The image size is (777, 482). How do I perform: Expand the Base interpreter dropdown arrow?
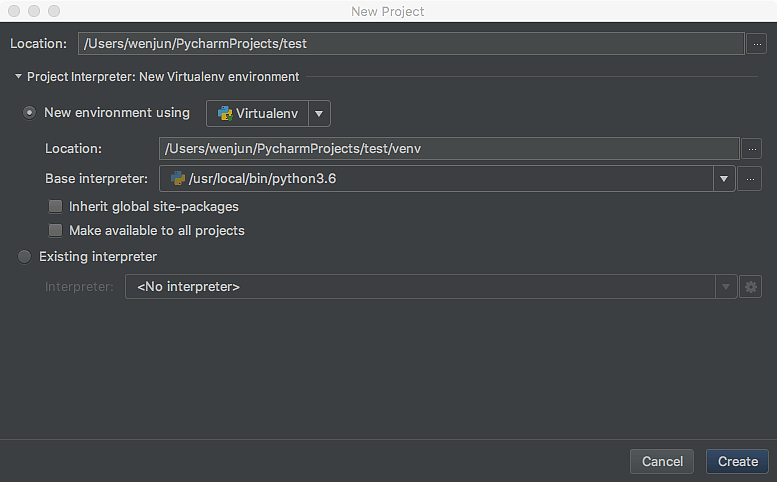[724, 179]
